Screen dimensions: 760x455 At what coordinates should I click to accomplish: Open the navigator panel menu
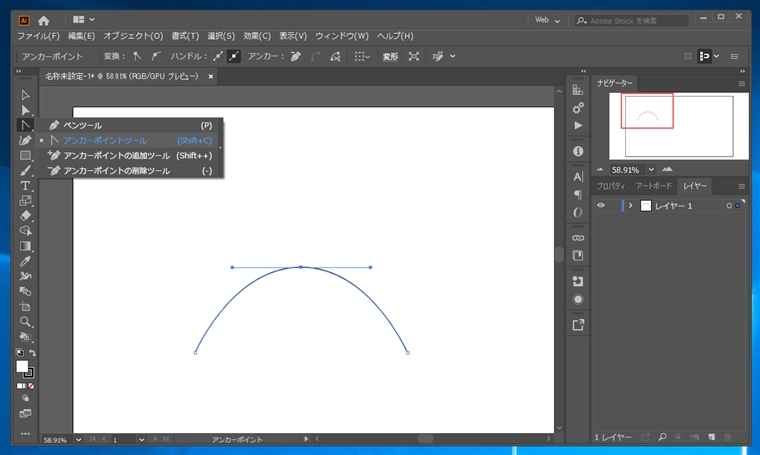point(742,83)
